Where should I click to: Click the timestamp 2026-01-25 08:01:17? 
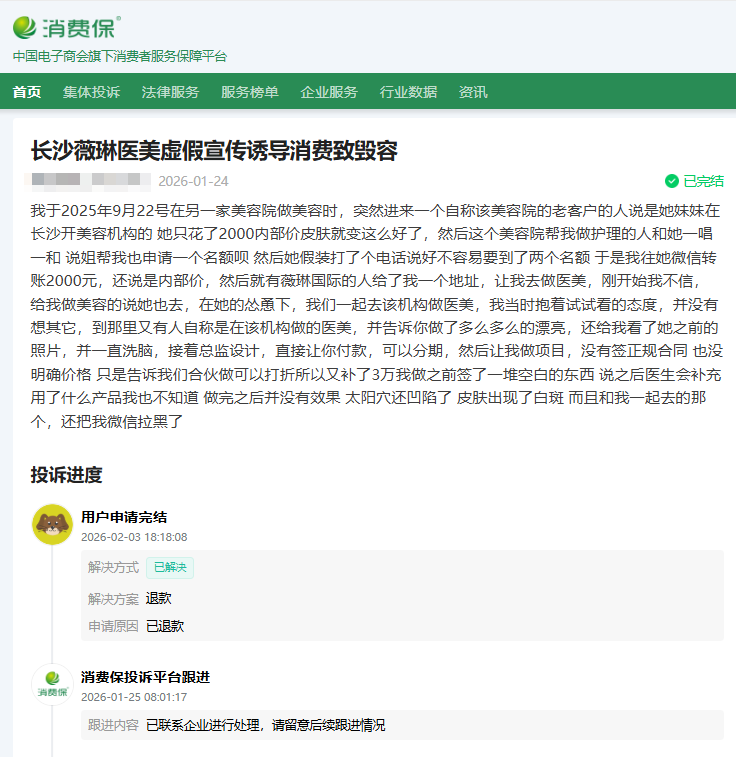point(134,697)
